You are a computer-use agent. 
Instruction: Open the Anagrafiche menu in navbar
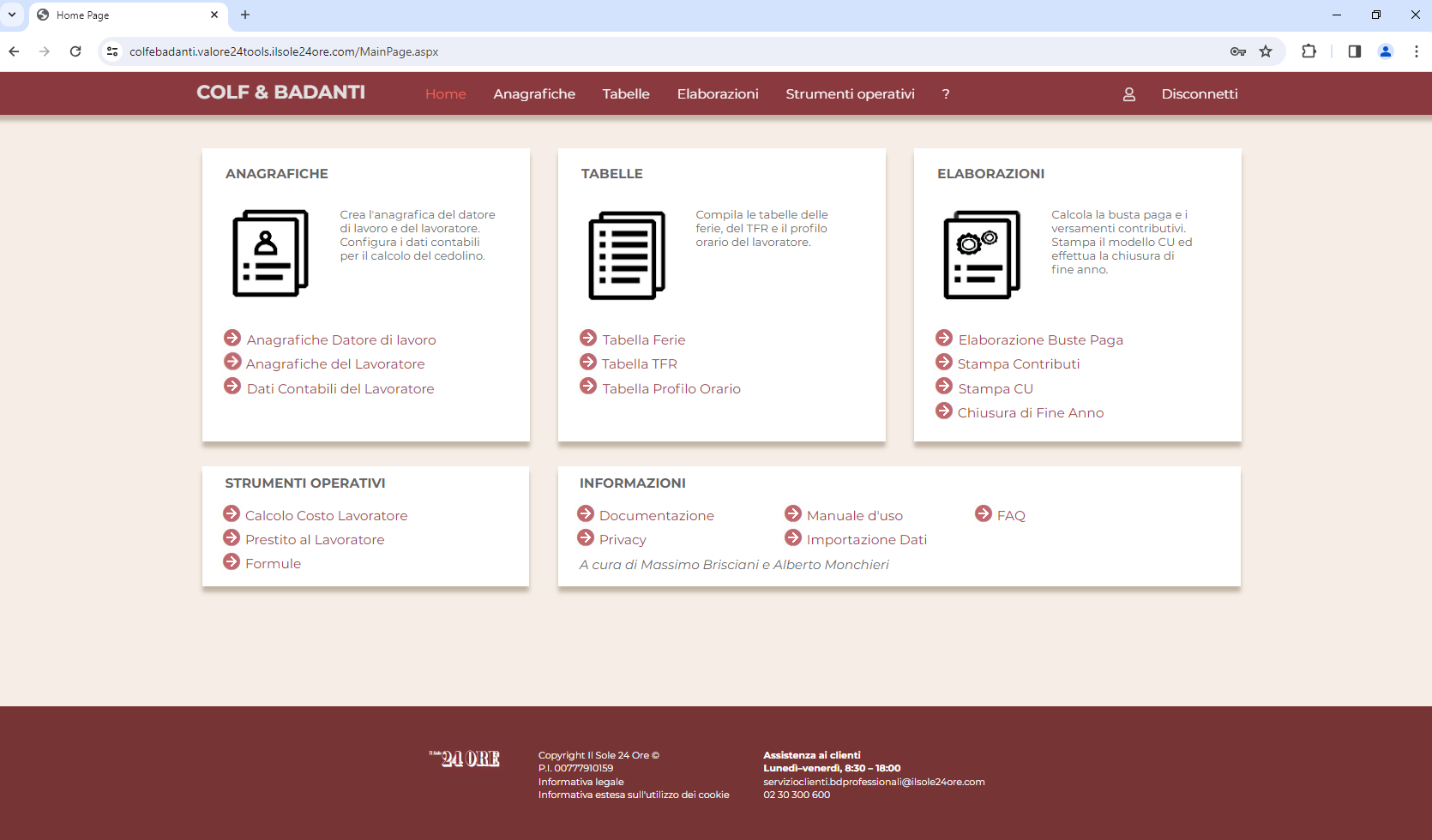pos(534,94)
